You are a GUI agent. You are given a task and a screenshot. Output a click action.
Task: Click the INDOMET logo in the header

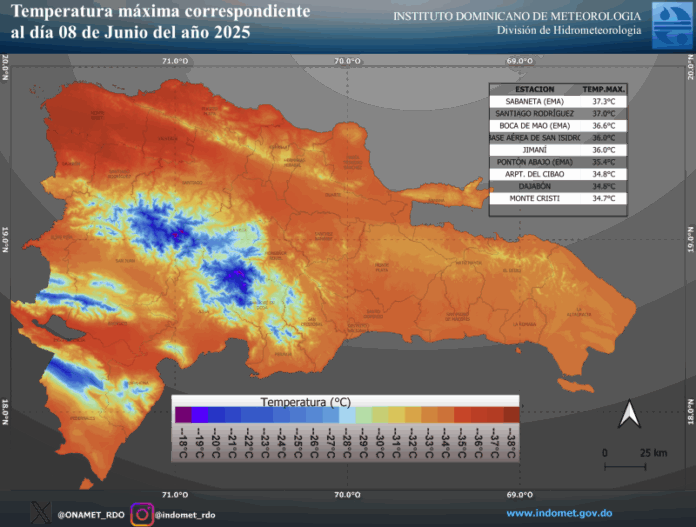click(669, 24)
